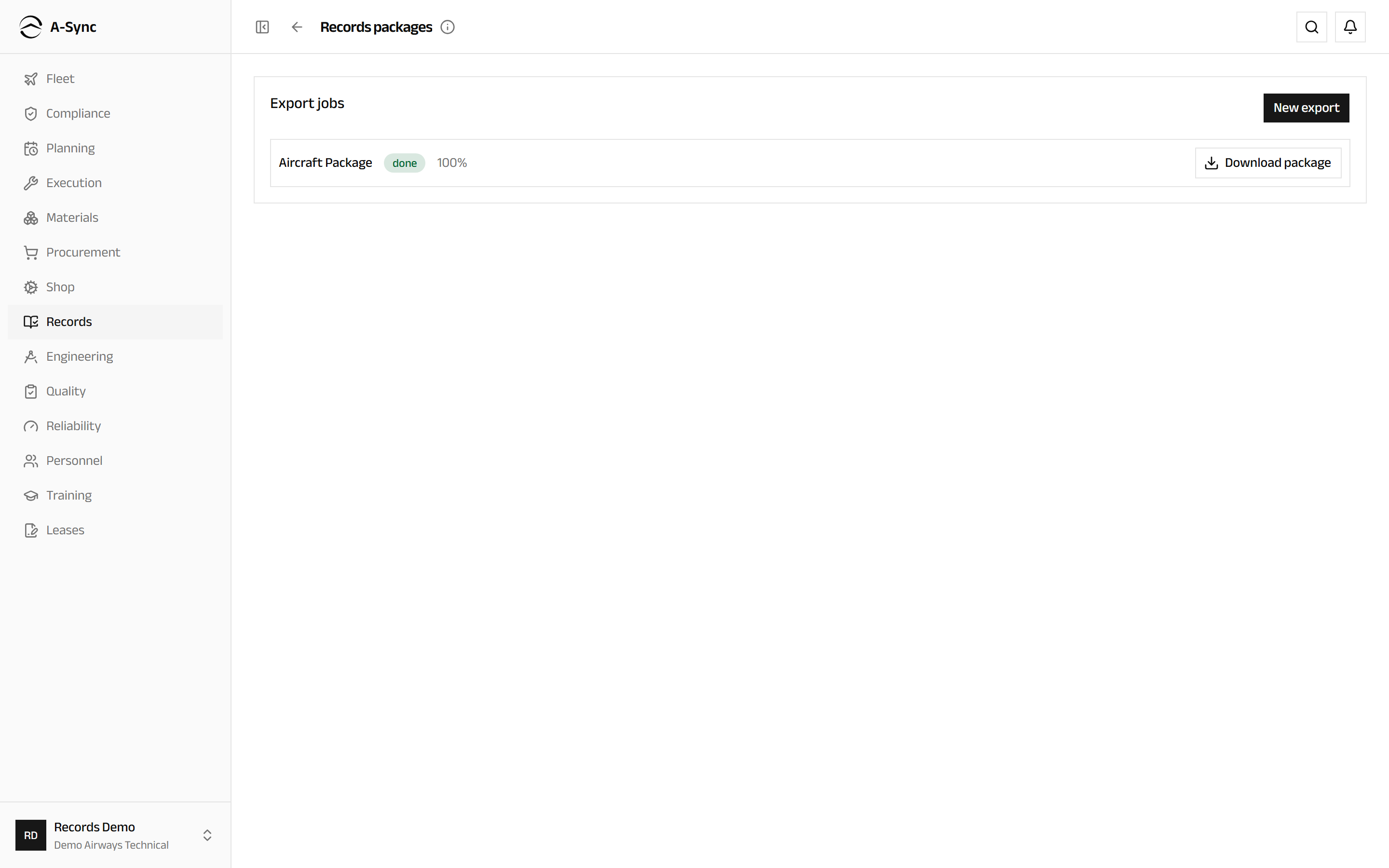Click the 'Export jobs' heading

(x=307, y=103)
